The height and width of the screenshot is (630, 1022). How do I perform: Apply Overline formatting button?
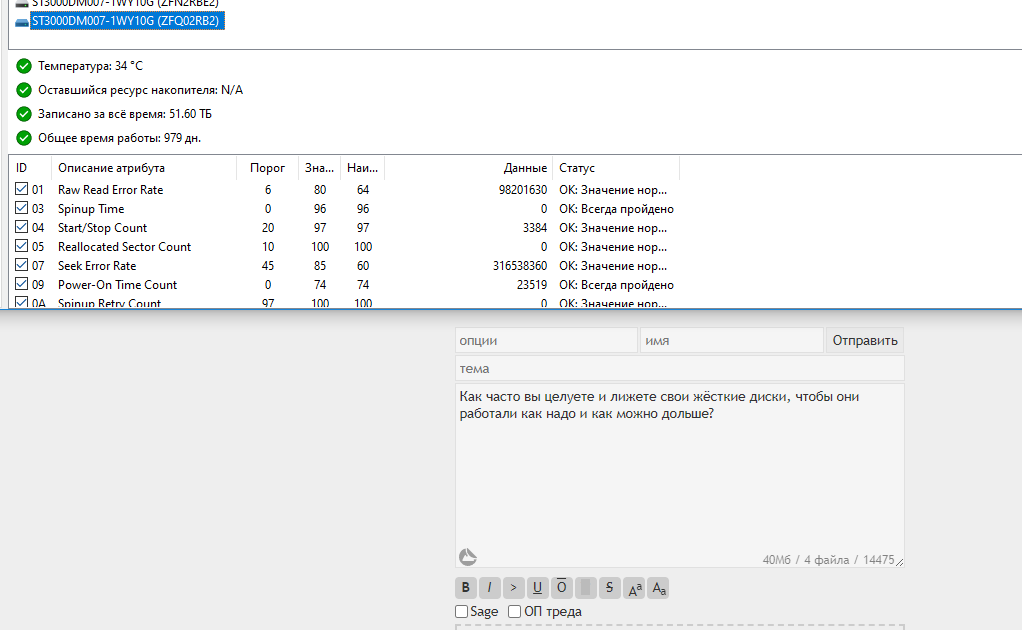562,588
